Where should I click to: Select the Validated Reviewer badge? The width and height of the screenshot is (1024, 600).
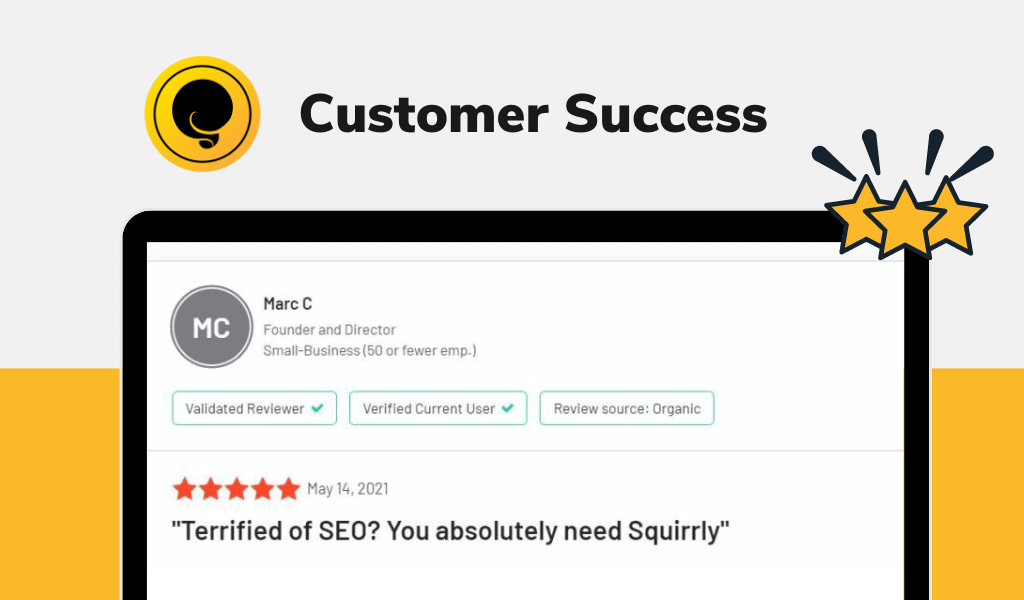tap(255, 408)
